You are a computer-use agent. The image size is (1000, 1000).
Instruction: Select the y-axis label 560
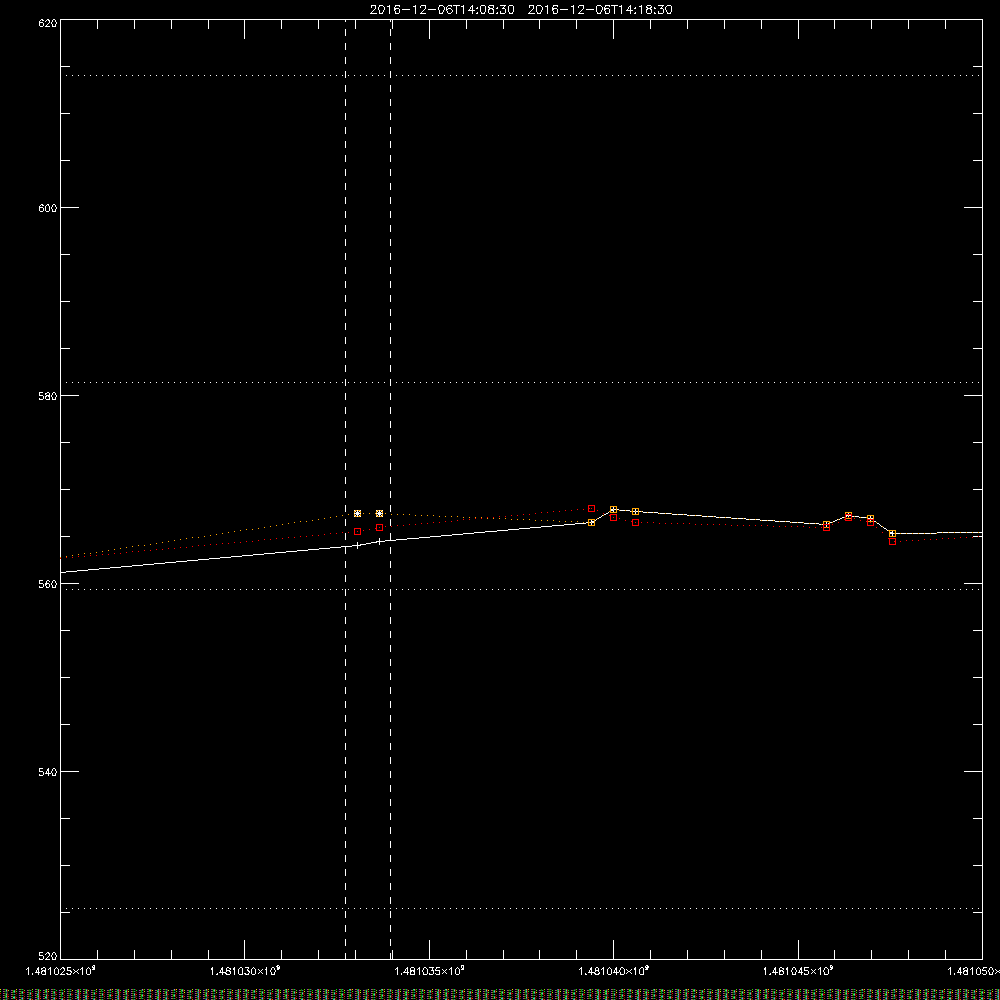(48, 584)
